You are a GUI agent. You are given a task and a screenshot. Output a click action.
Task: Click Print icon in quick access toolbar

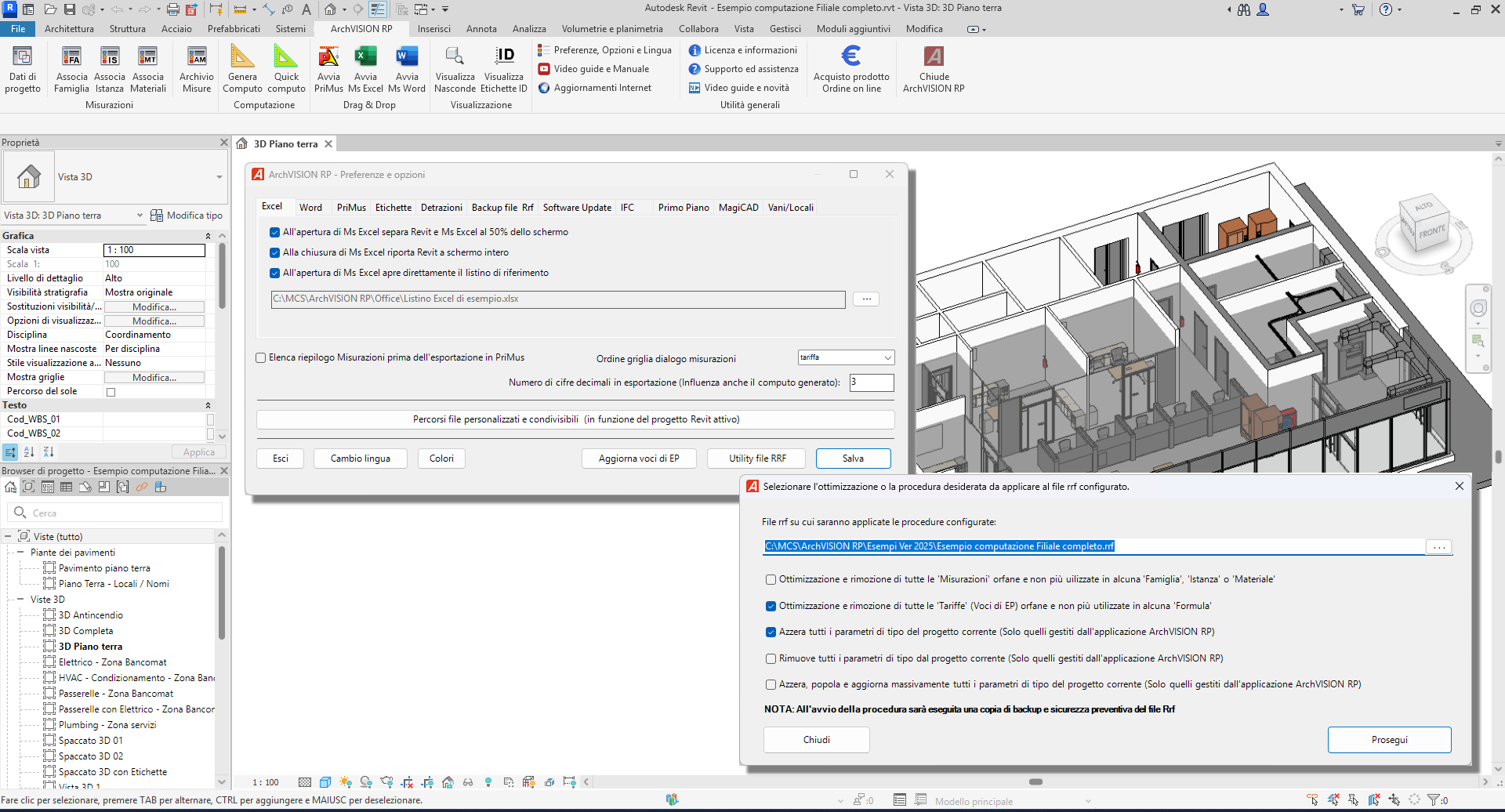[x=172, y=9]
